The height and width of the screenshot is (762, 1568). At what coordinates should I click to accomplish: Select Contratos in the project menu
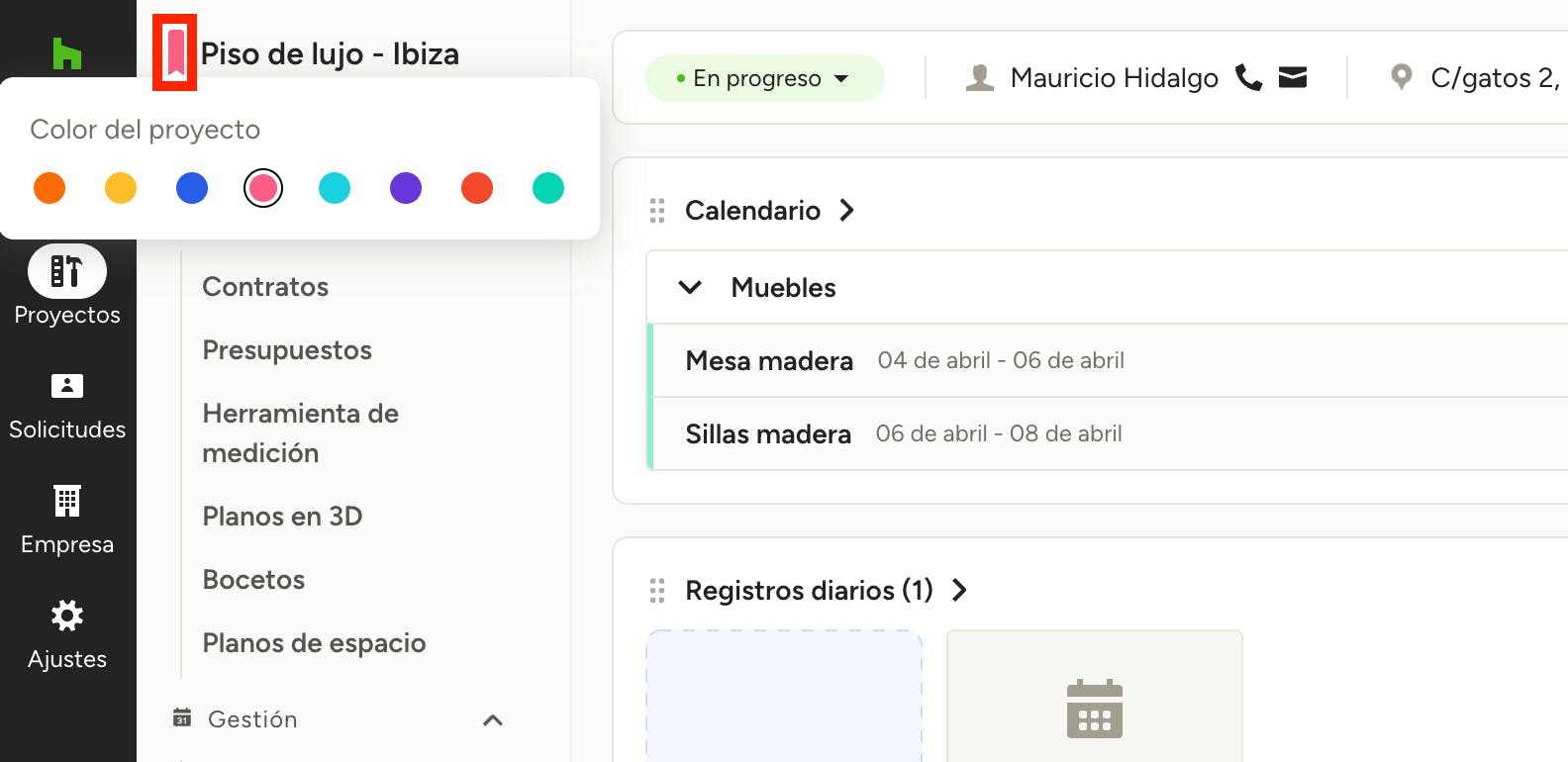click(x=265, y=287)
